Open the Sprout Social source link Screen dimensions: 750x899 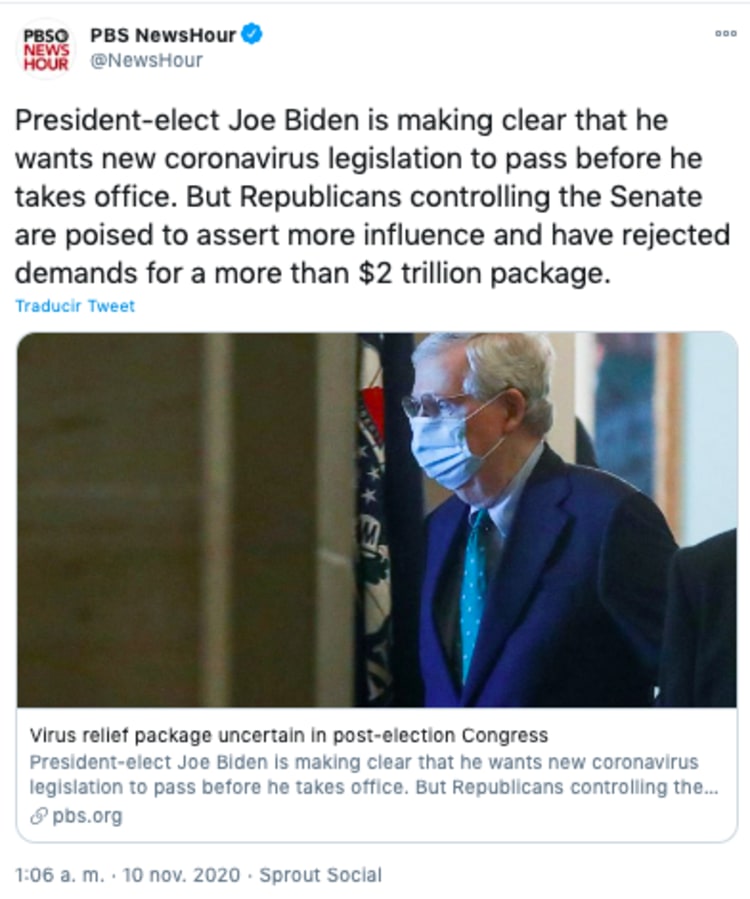[x=320, y=875]
